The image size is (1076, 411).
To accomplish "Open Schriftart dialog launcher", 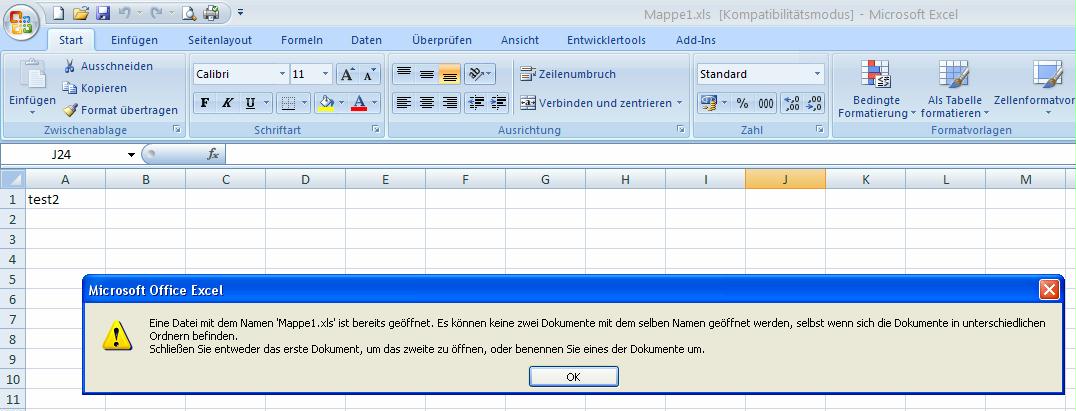I will 375,129.
